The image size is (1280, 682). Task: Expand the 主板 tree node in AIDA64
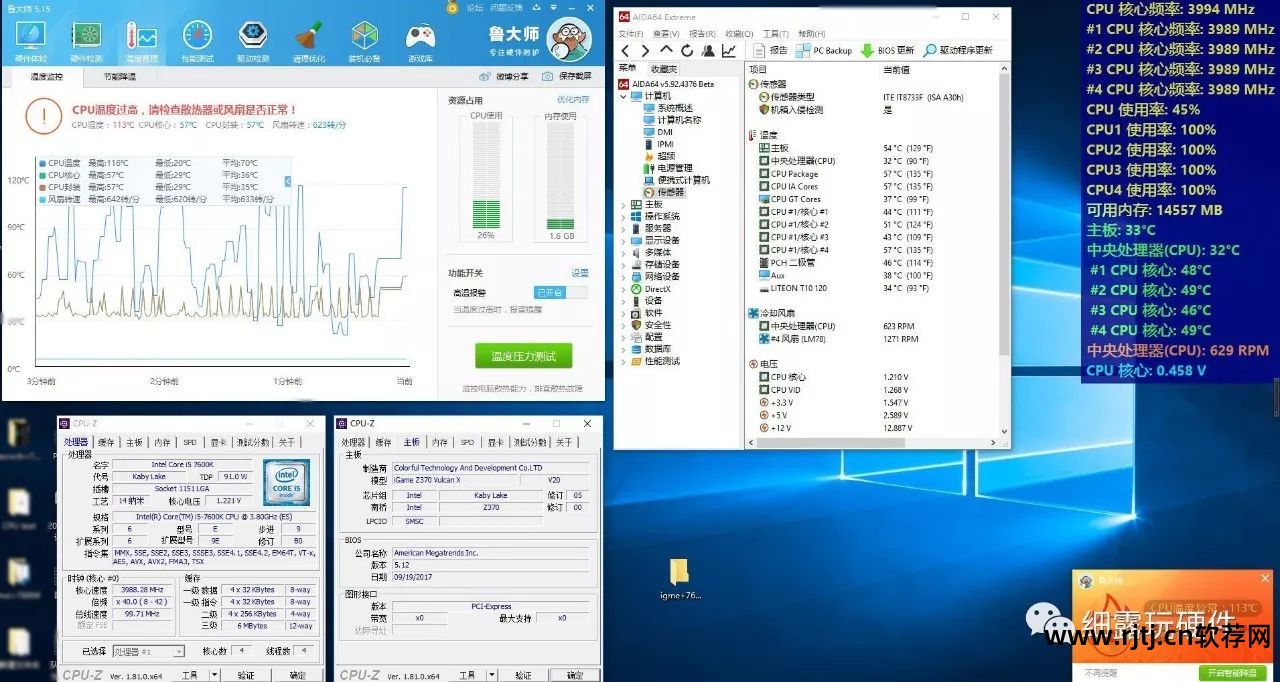(624, 204)
